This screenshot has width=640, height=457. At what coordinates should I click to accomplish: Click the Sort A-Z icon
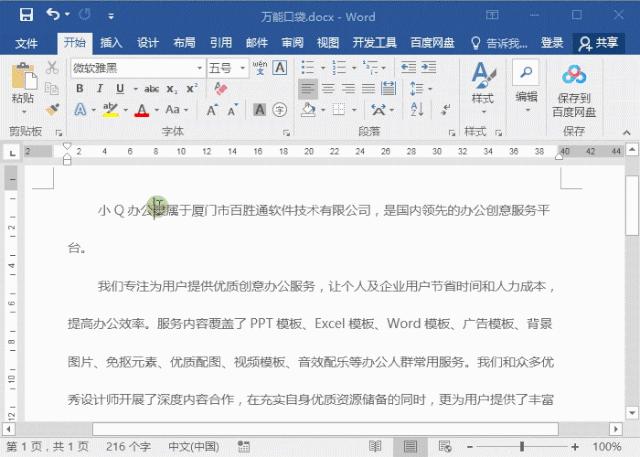pos(417,110)
